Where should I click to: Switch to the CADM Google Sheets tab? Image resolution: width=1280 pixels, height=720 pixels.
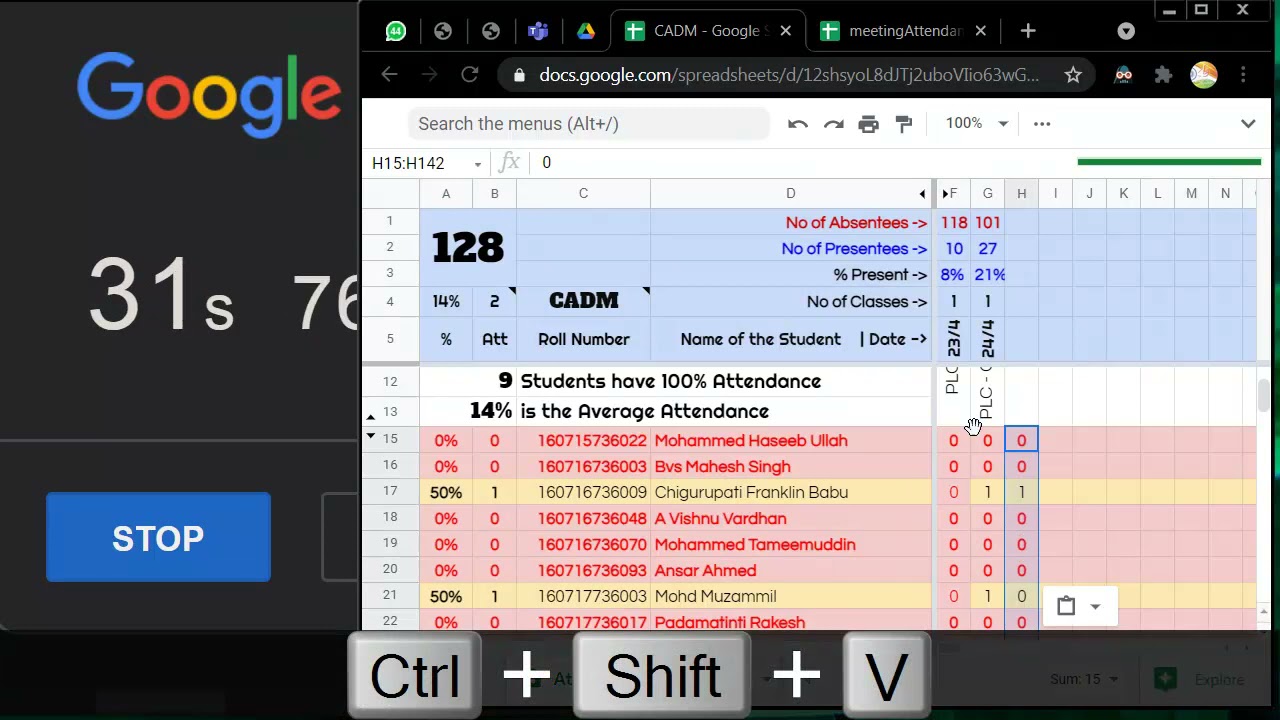(x=709, y=31)
